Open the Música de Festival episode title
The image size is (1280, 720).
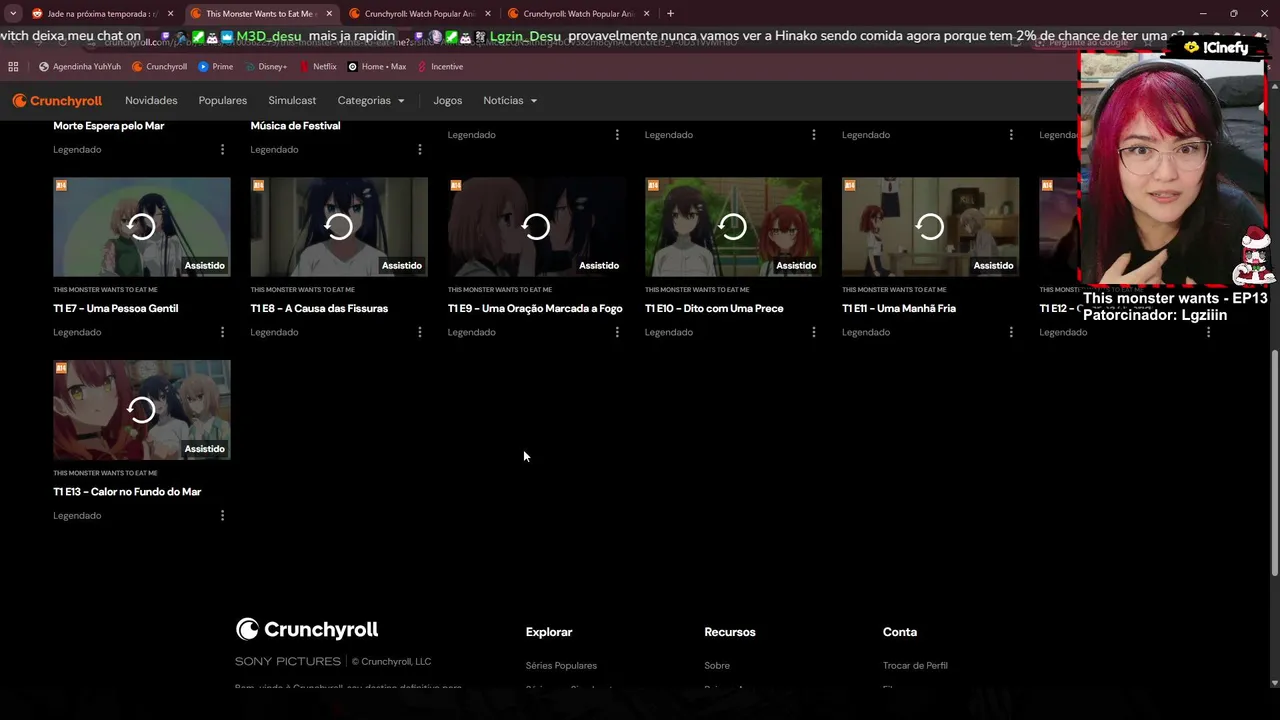pos(295,126)
